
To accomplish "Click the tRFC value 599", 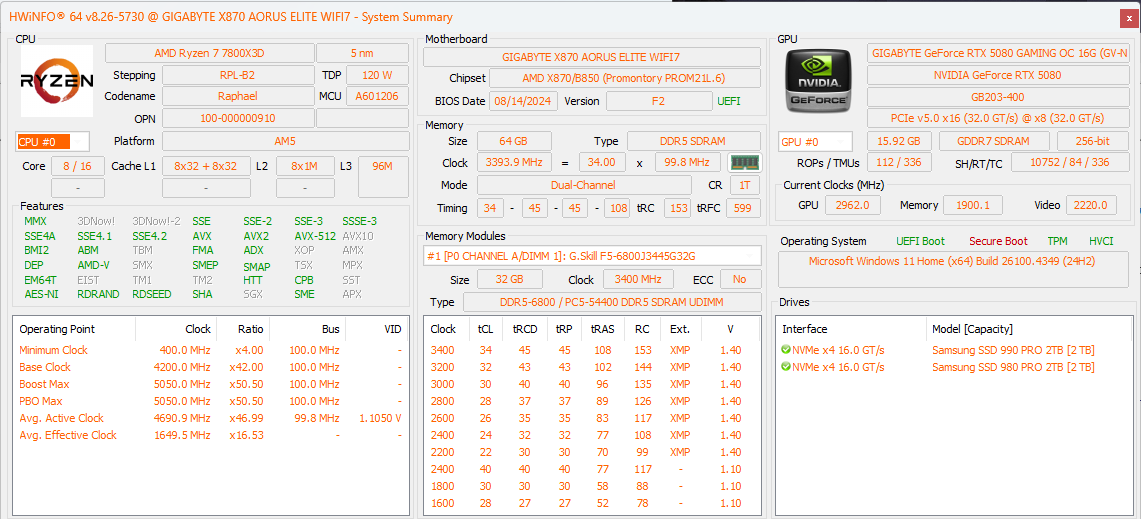I will 743,208.
